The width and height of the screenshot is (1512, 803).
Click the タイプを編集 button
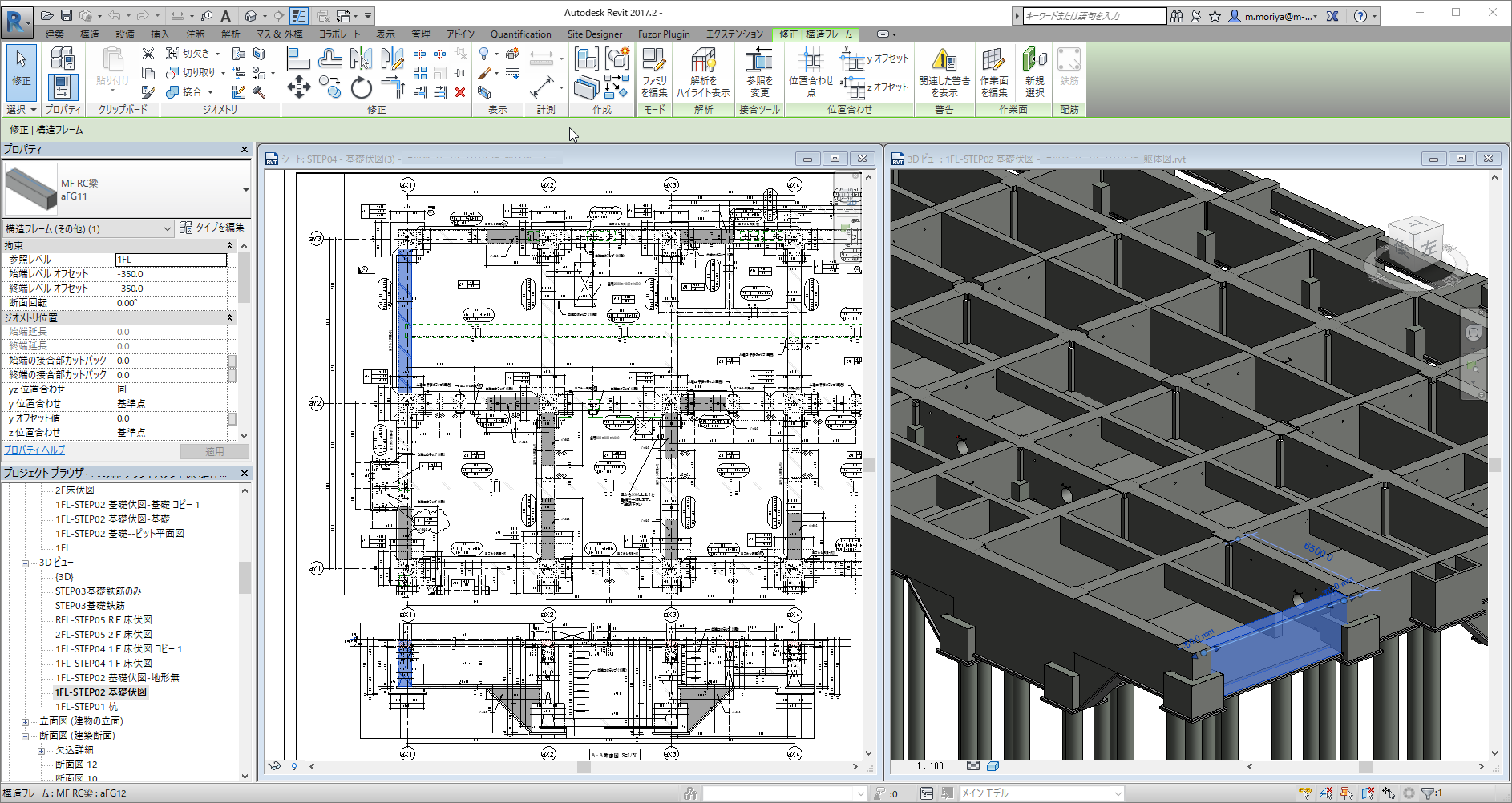pyautogui.click(x=212, y=228)
